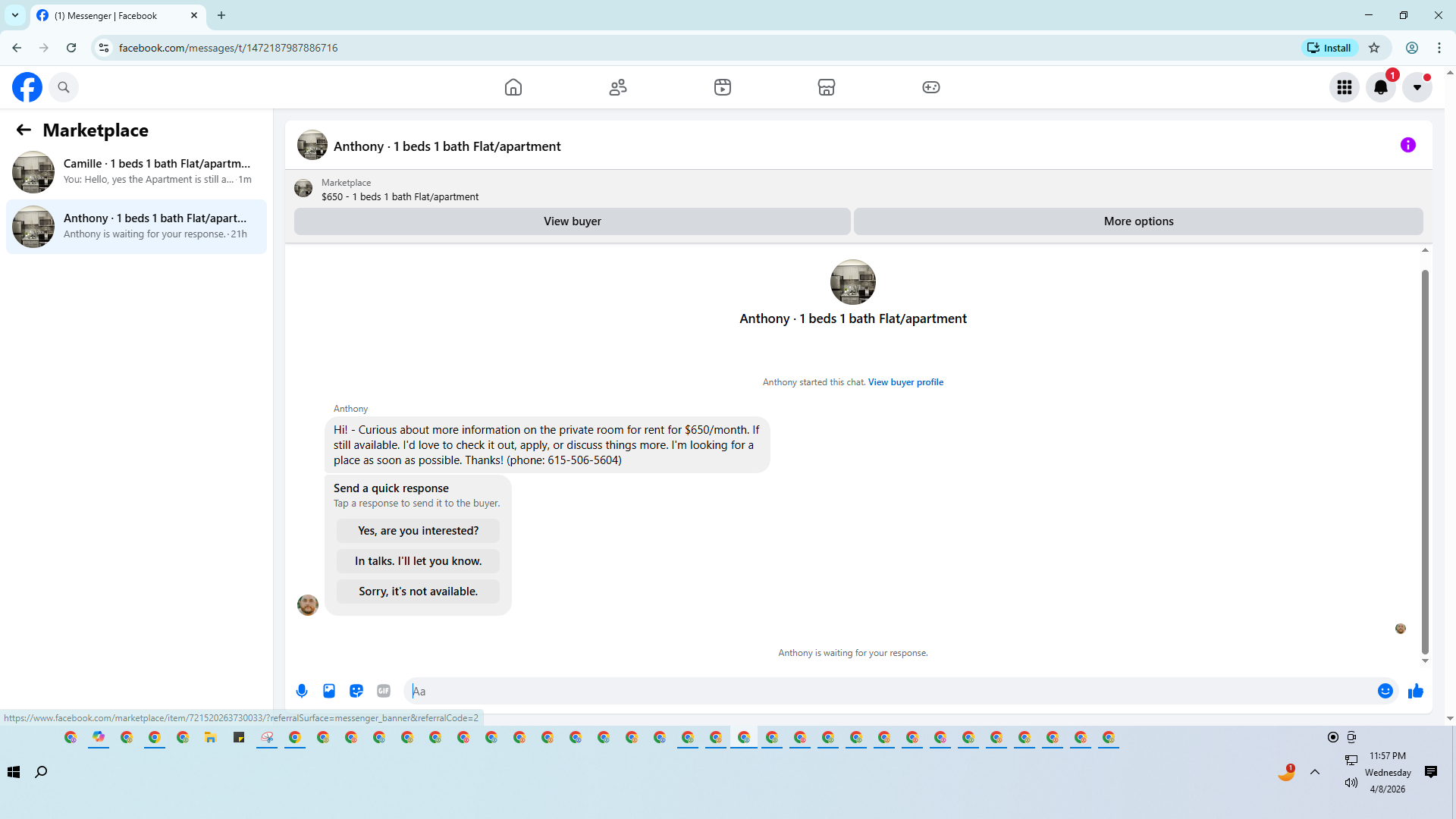Go to Facebook Home tab
The height and width of the screenshot is (819, 1456).
point(513,87)
